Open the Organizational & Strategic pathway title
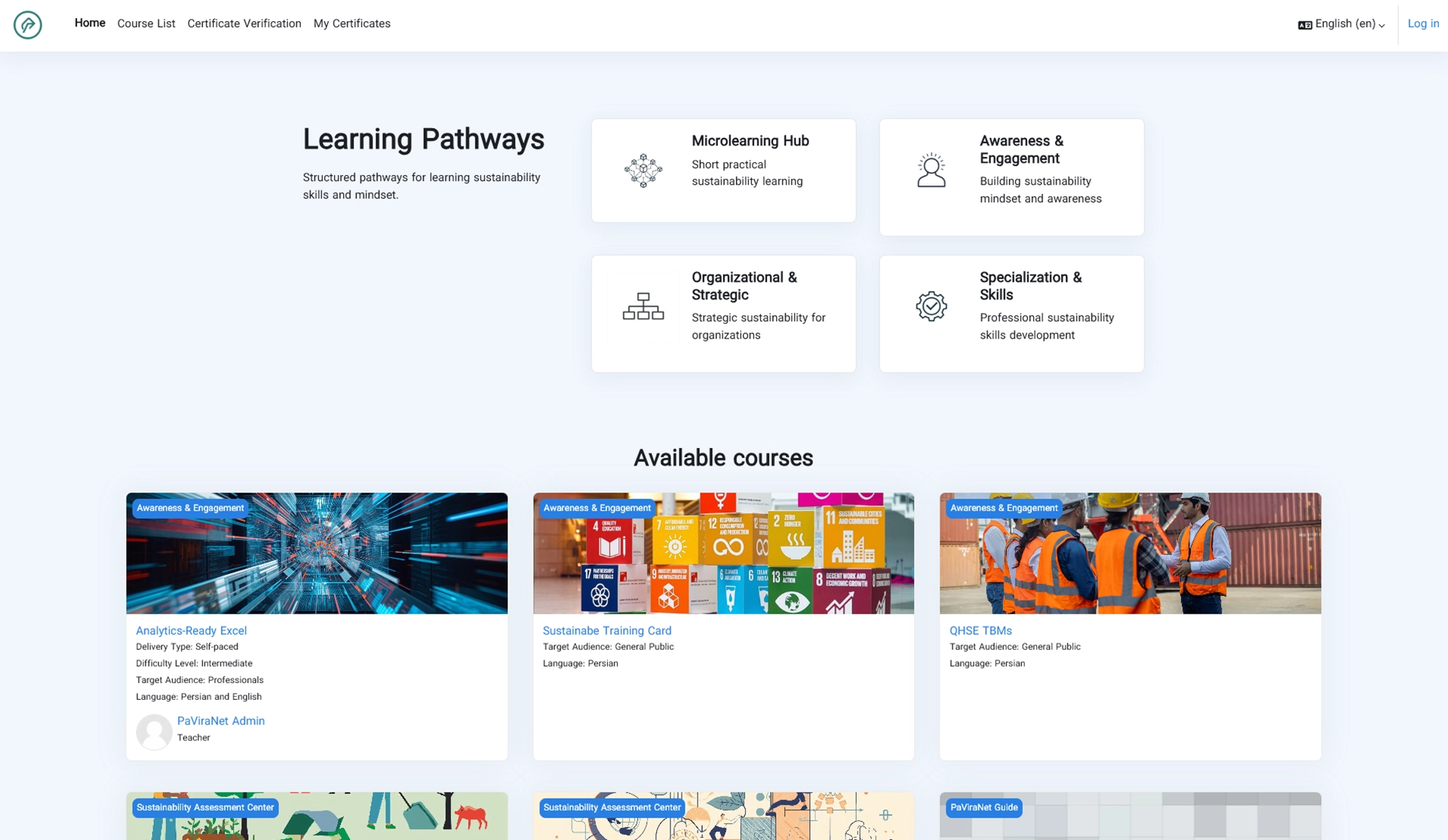 pos(744,286)
